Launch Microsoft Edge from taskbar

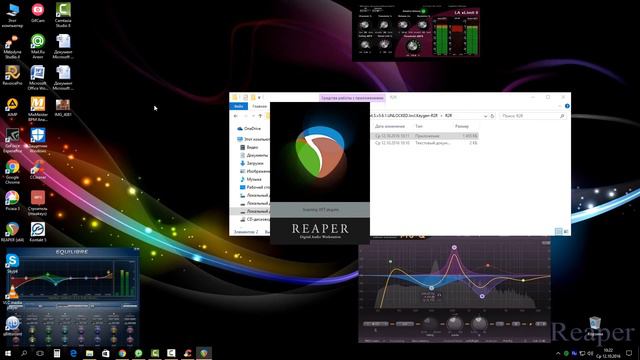click(x=73, y=353)
